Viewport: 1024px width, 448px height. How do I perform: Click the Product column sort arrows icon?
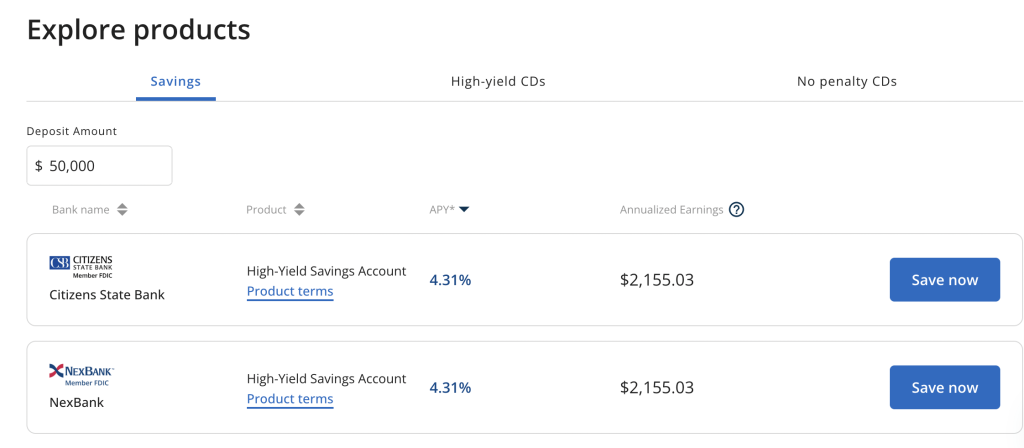coord(299,210)
